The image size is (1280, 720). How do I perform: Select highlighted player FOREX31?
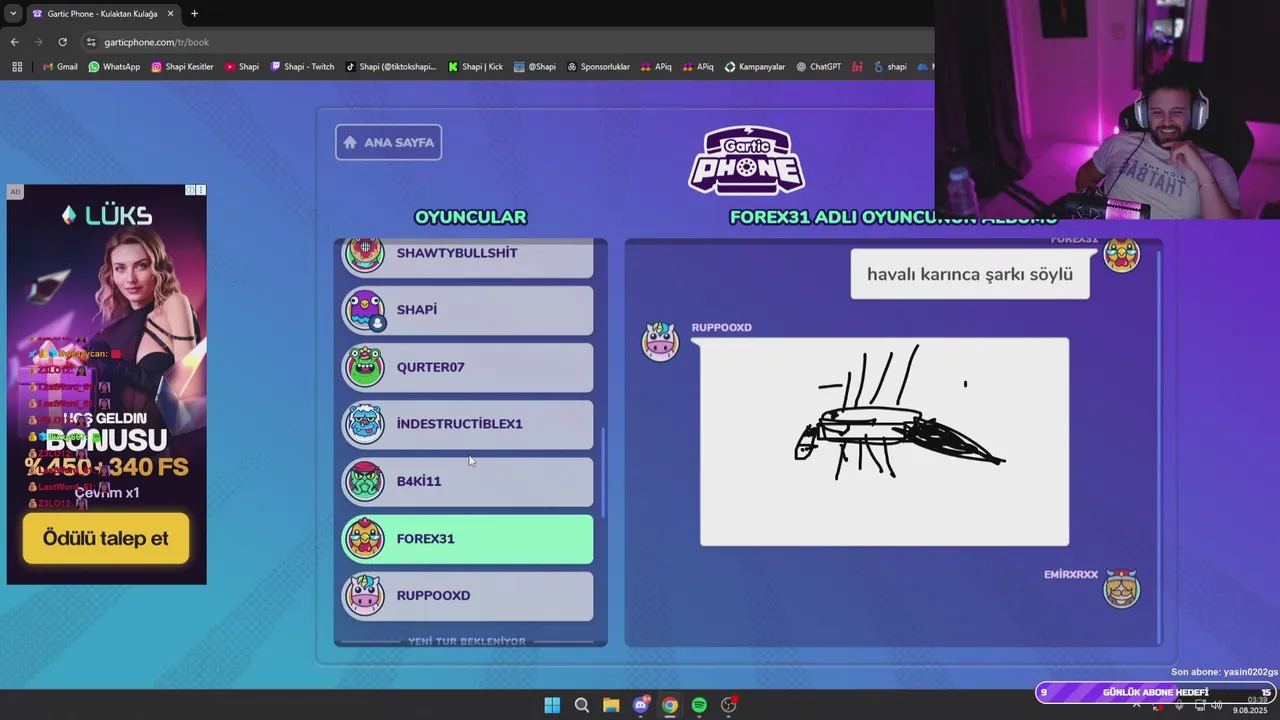pyautogui.click(x=468, y=538)
